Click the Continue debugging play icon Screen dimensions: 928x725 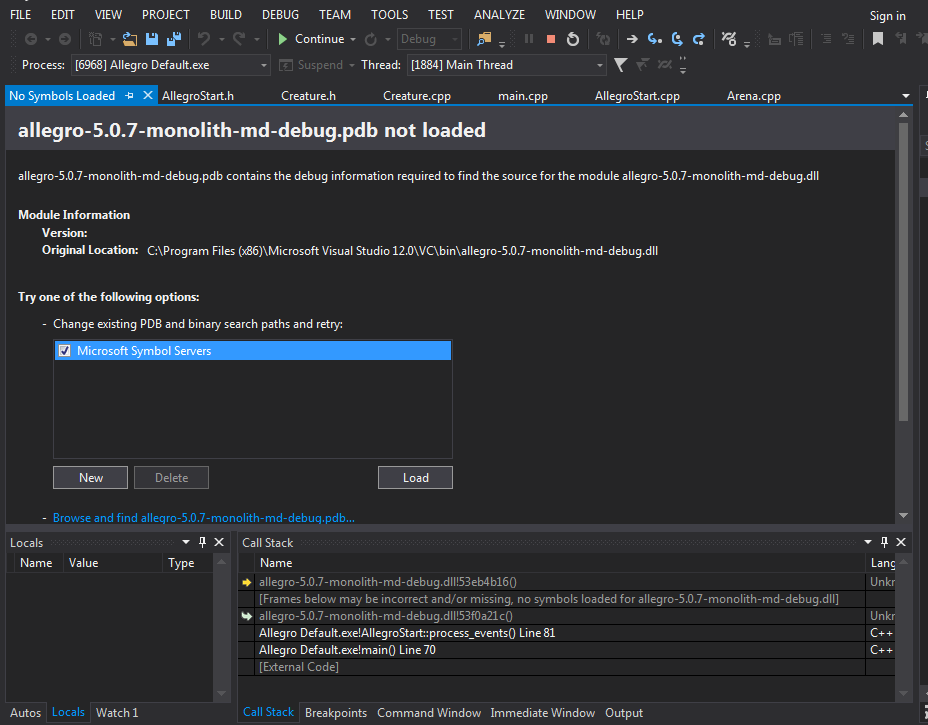[x=283, y=39]
